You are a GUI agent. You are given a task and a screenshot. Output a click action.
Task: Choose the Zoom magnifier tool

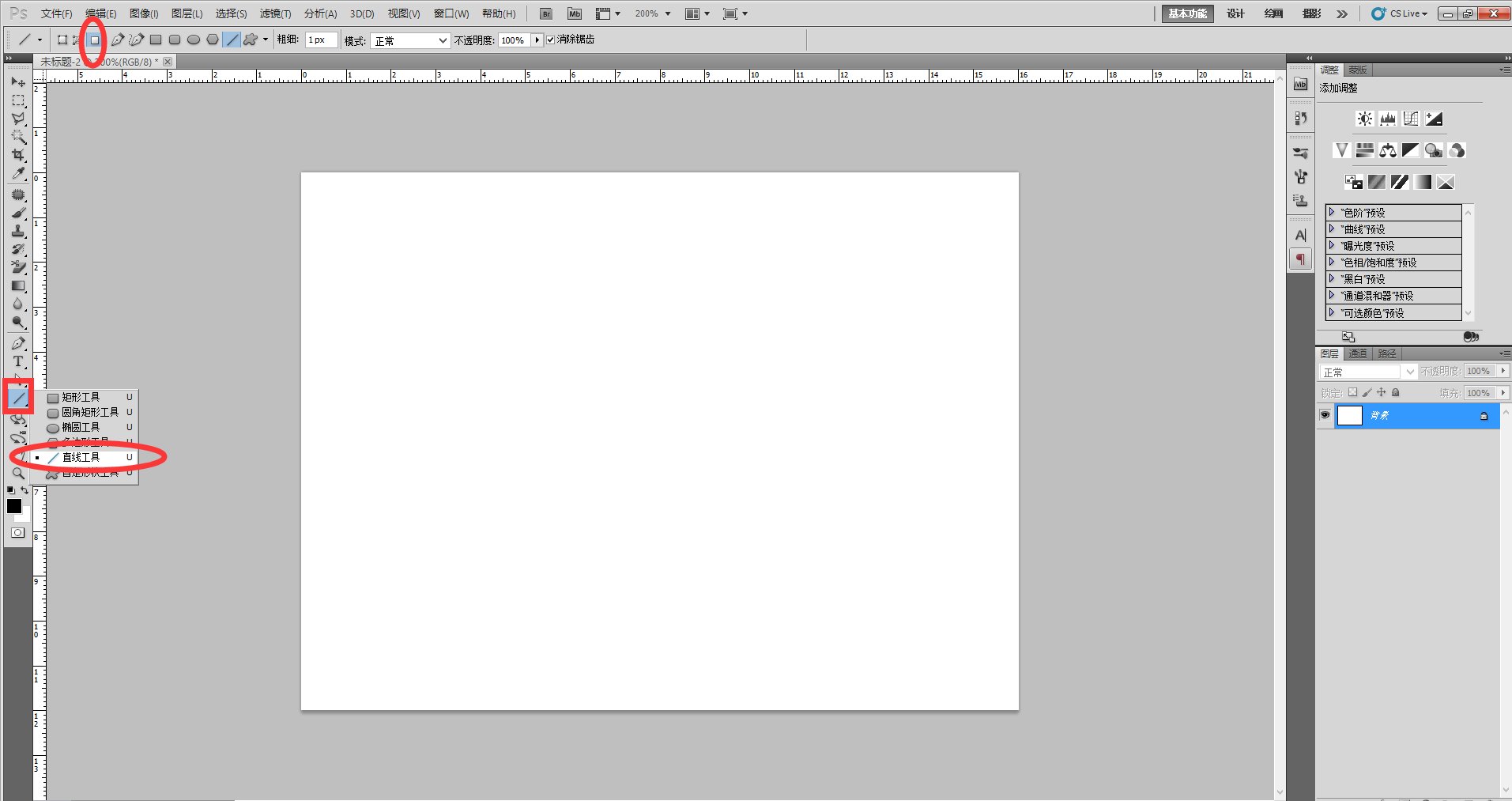pyautogui.click(x=18, y=474)
